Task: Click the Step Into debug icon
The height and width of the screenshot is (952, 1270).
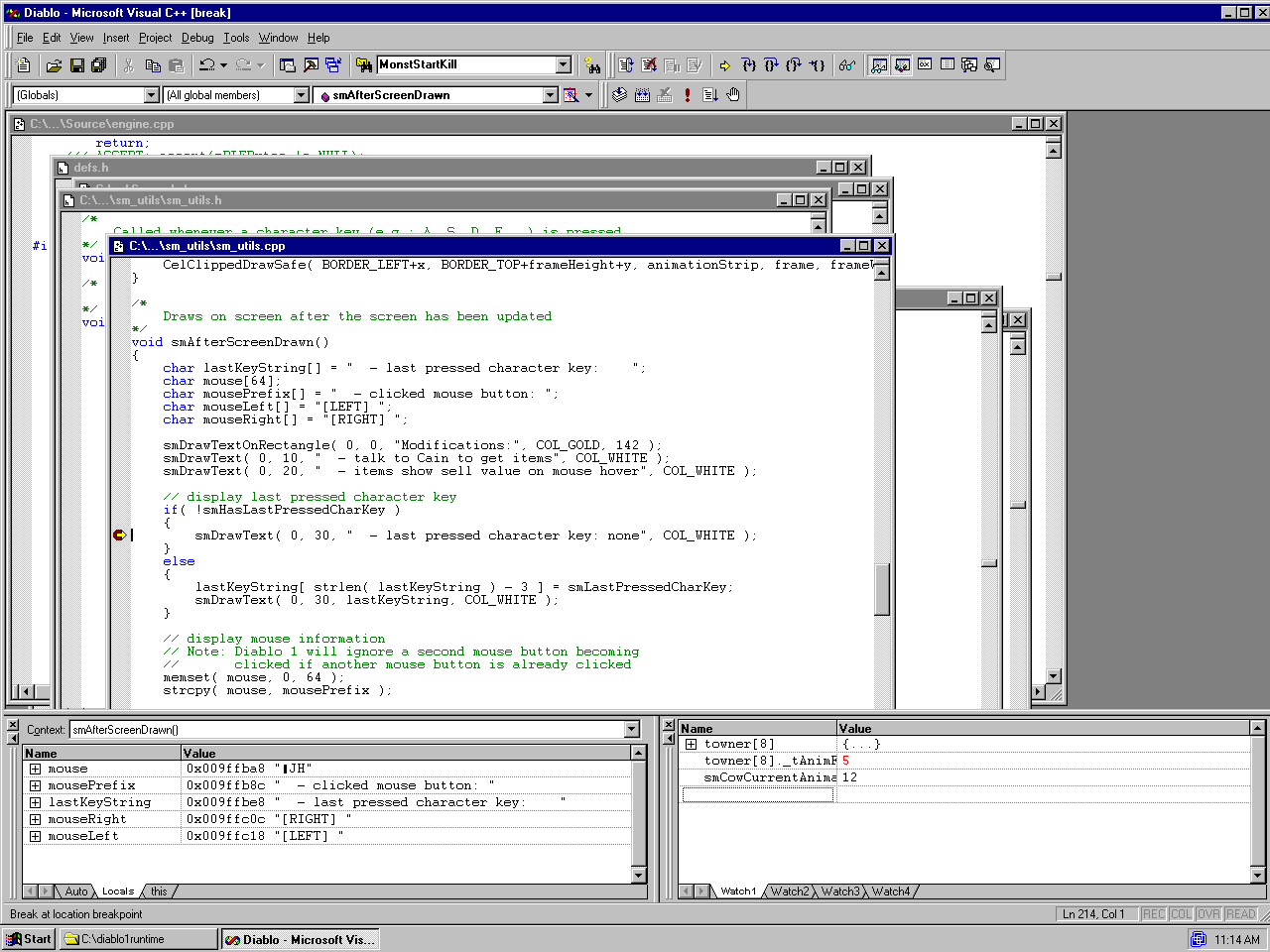Action: pyautogui.click(x=749, y=65)
